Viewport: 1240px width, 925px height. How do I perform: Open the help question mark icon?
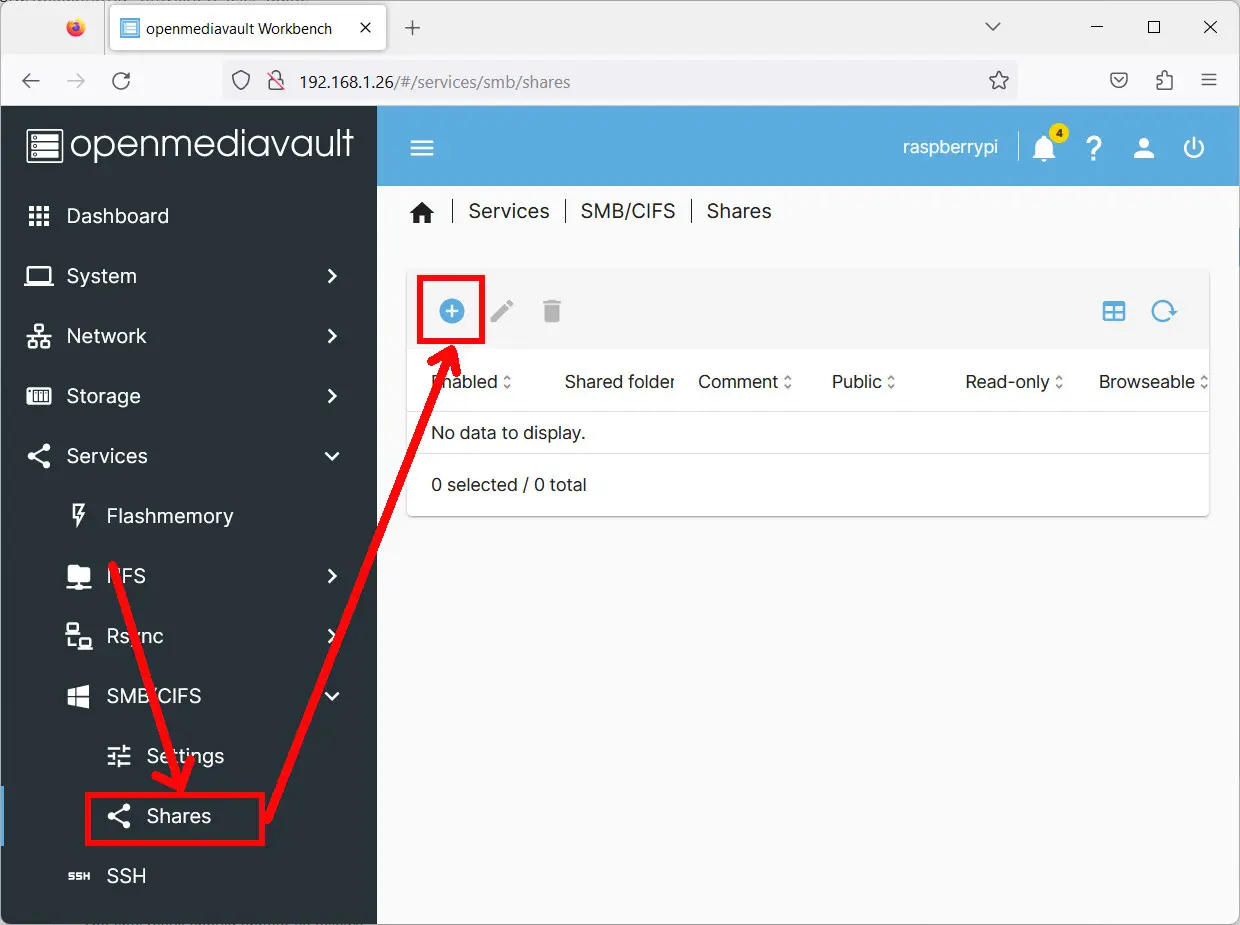(1094, 148)
